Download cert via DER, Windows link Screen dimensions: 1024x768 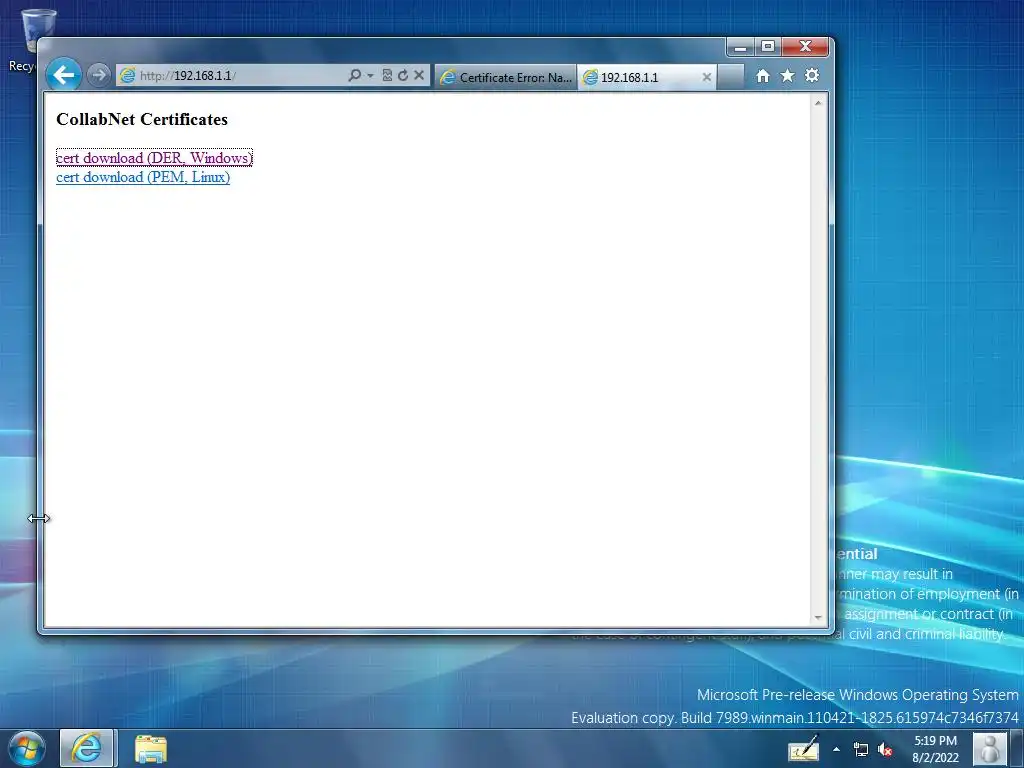click(x=154, y=158)
